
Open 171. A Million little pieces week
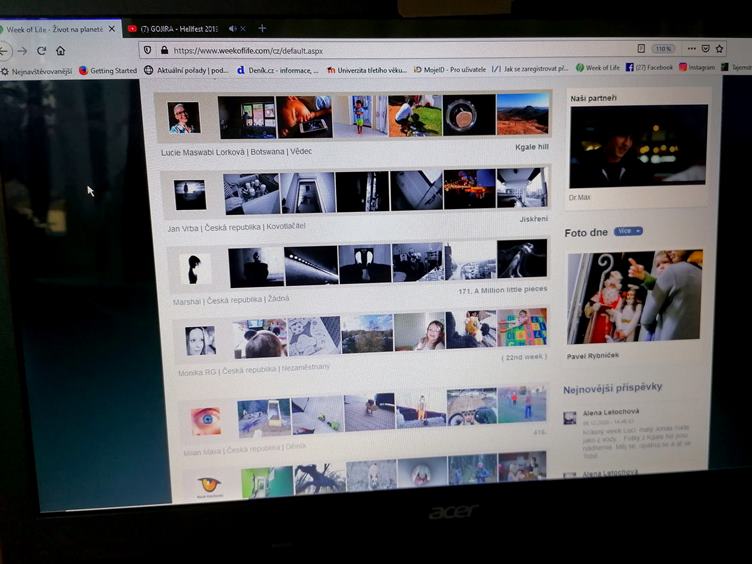[502, 290]
